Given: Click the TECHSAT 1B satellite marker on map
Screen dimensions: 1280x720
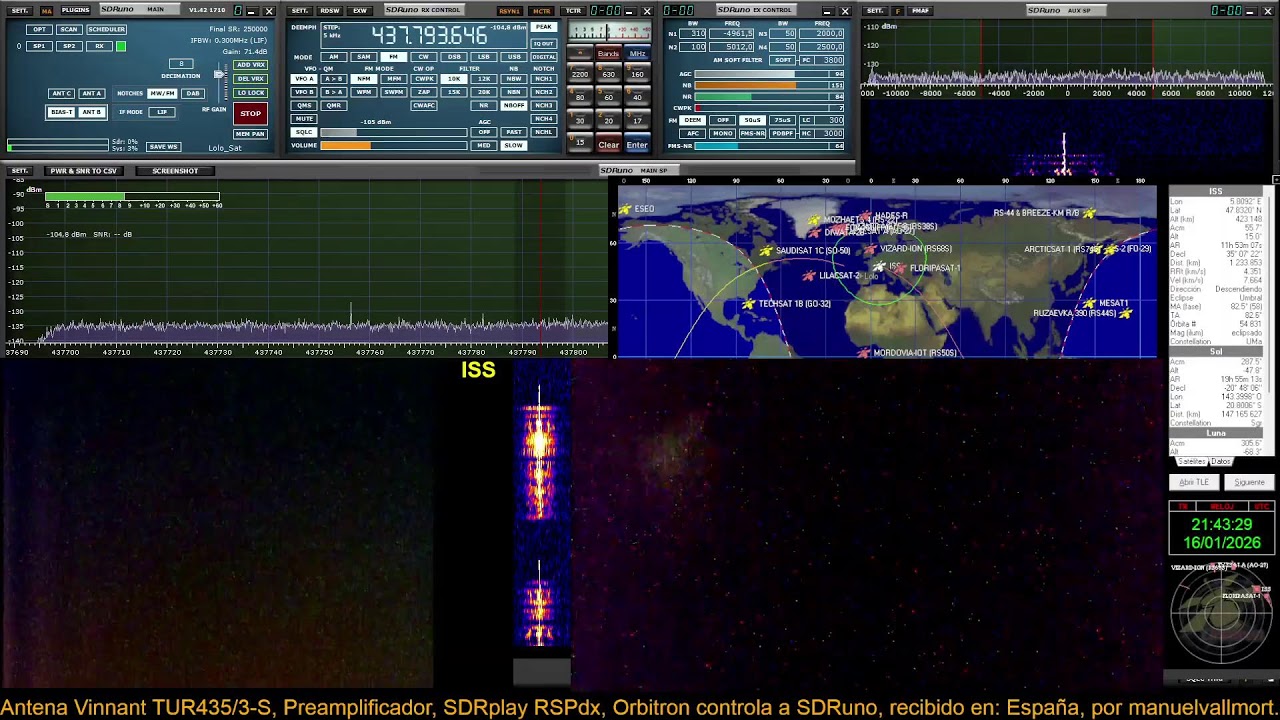Looking at the screenshot, I should click(749, 304).
